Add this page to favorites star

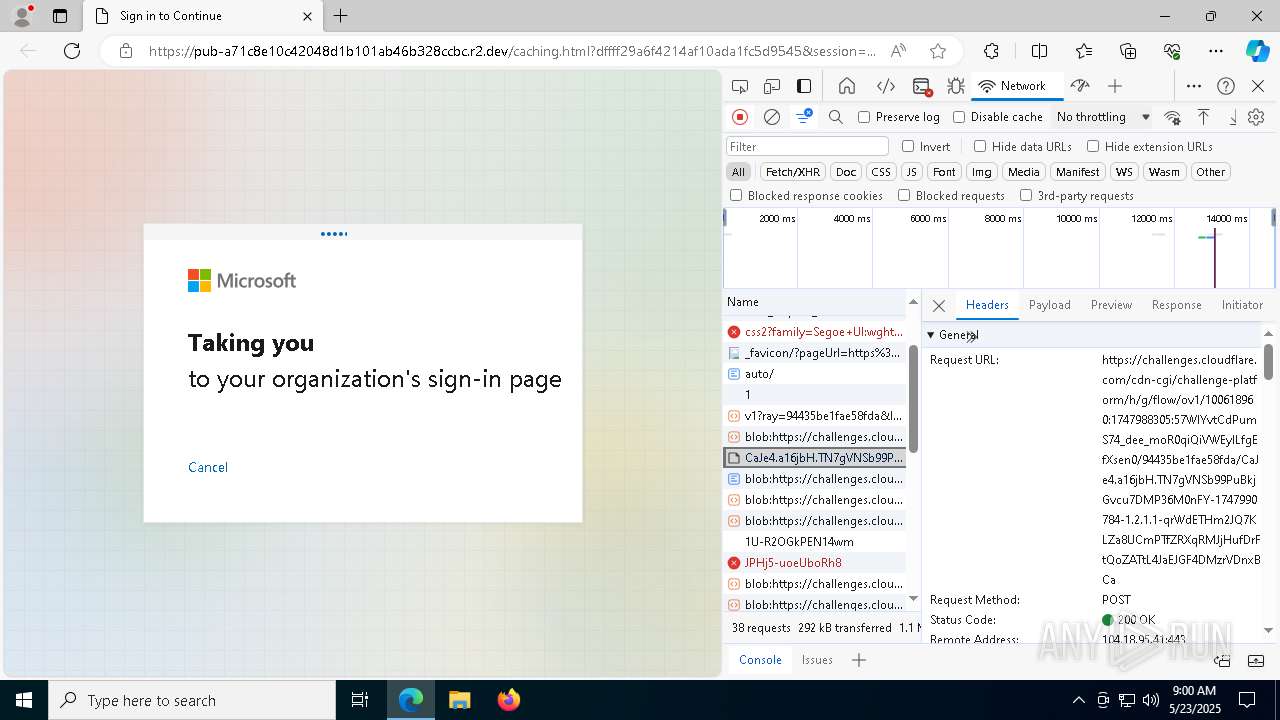937,51
